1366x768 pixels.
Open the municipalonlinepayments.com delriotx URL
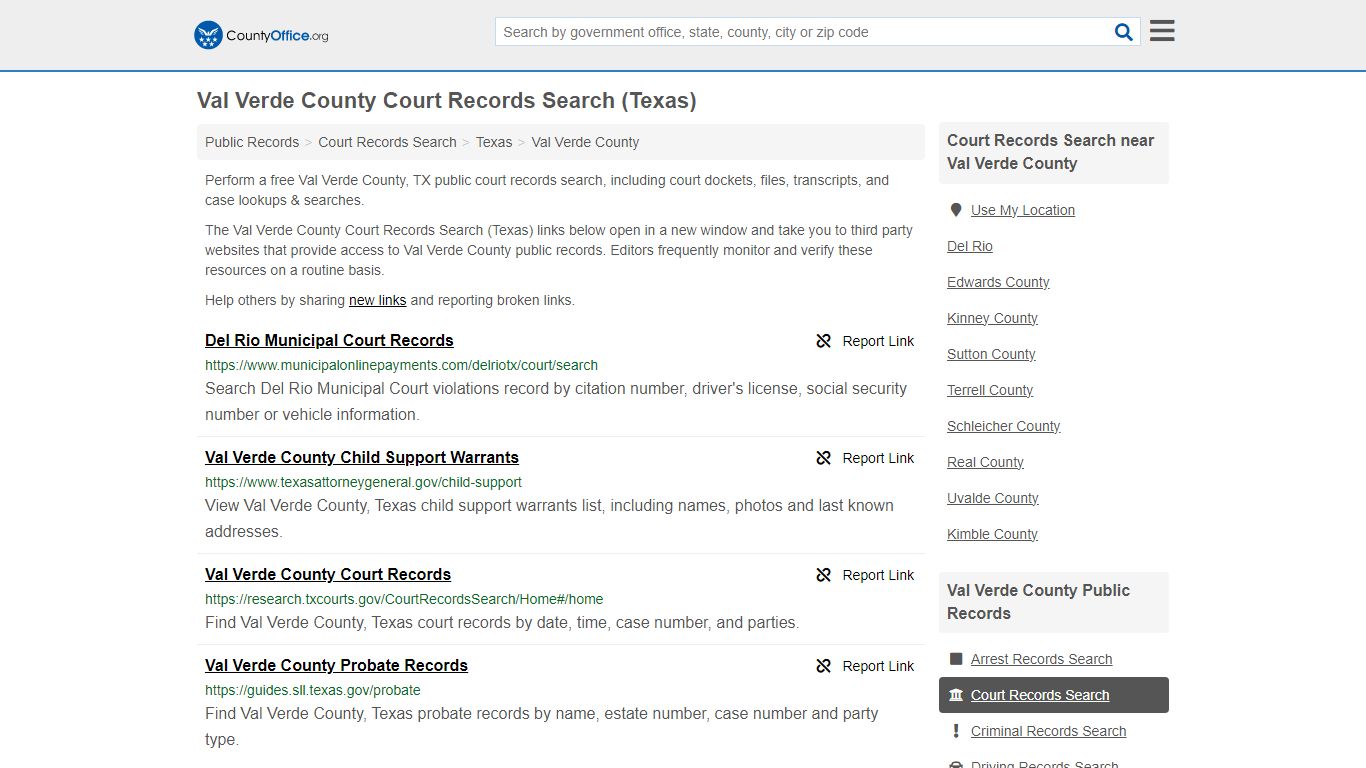click(401, 365)
